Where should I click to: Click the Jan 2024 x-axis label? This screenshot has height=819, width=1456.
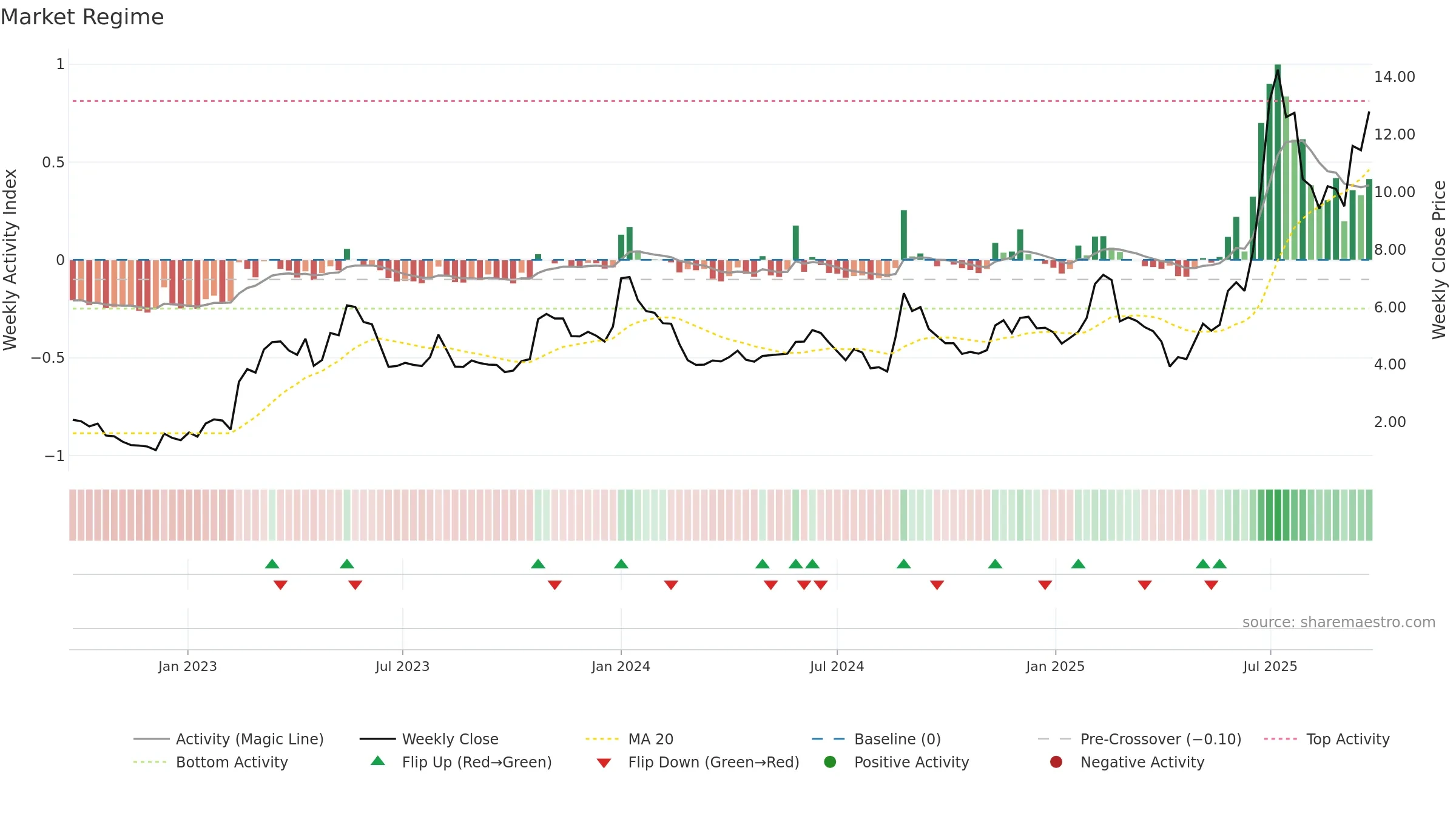click(x=621, y=666)
